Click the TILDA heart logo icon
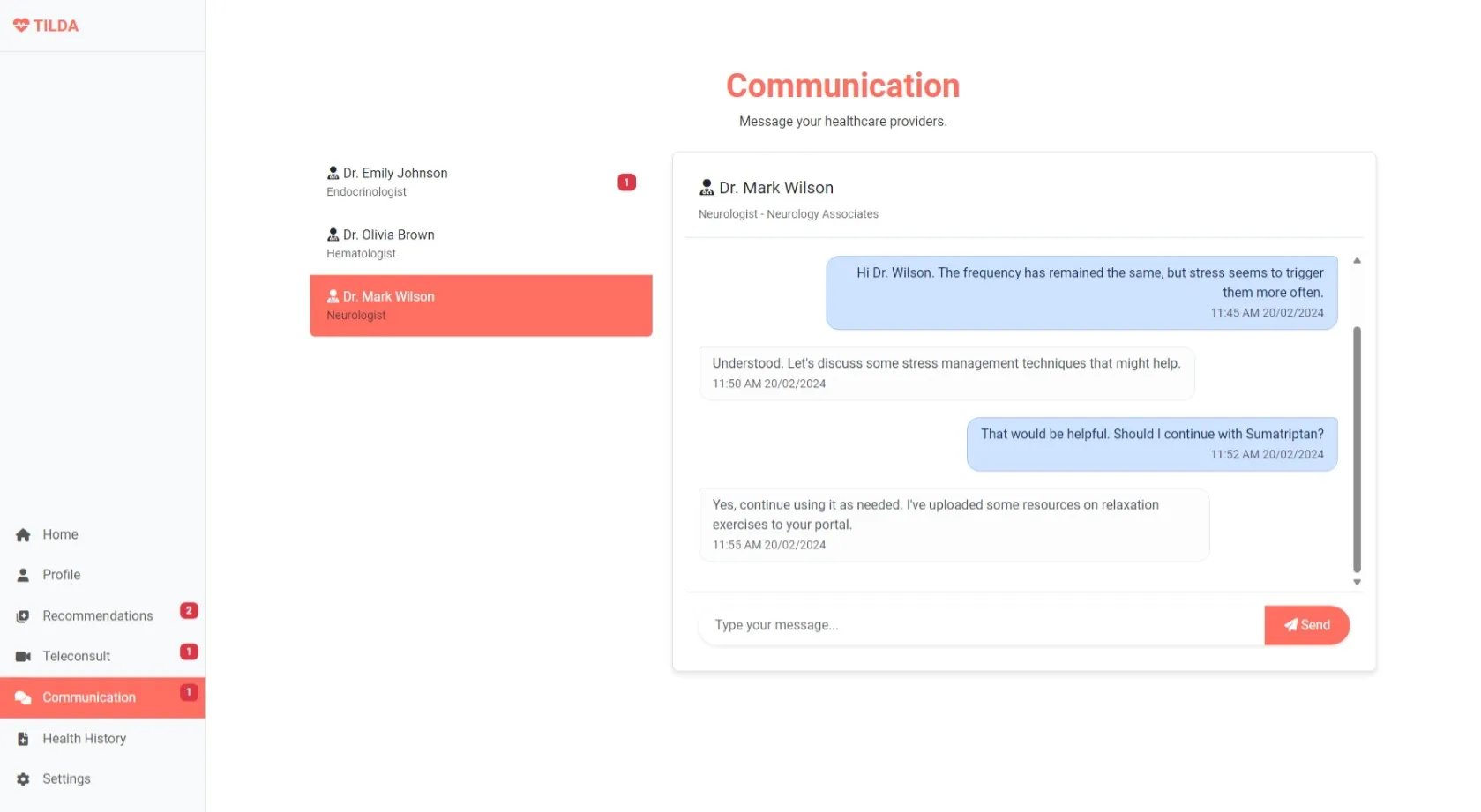The height and width of the screenshot is (812, 1481). tap(21, 26)
